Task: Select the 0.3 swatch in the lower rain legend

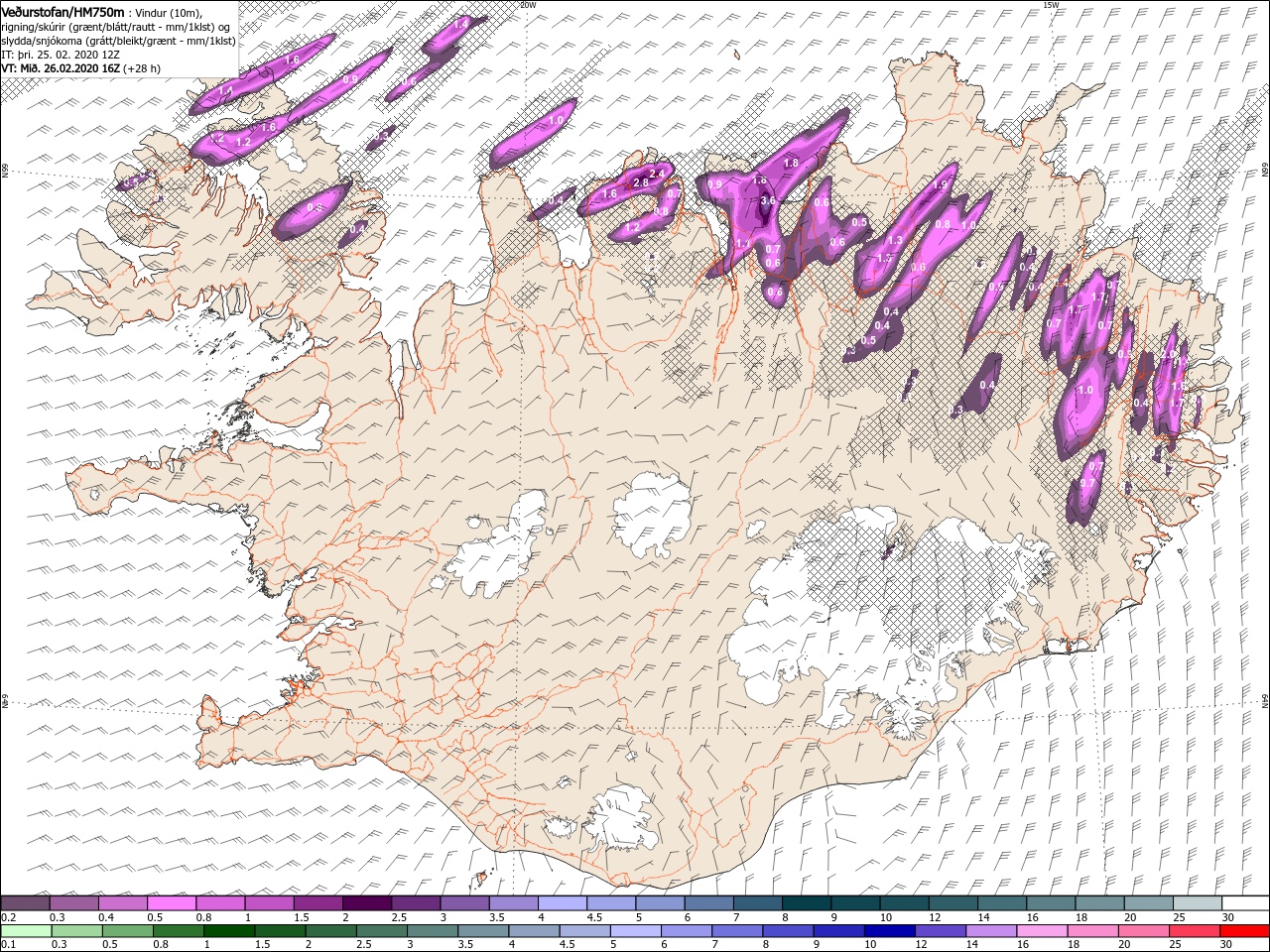Action: pyautogui.click(x=76, y=930)
